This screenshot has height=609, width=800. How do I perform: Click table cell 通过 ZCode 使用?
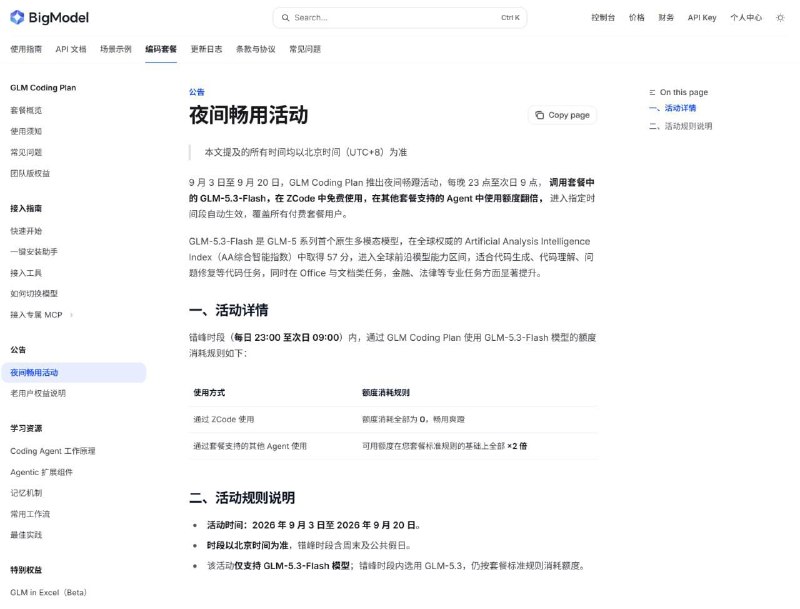coord(223,419)
